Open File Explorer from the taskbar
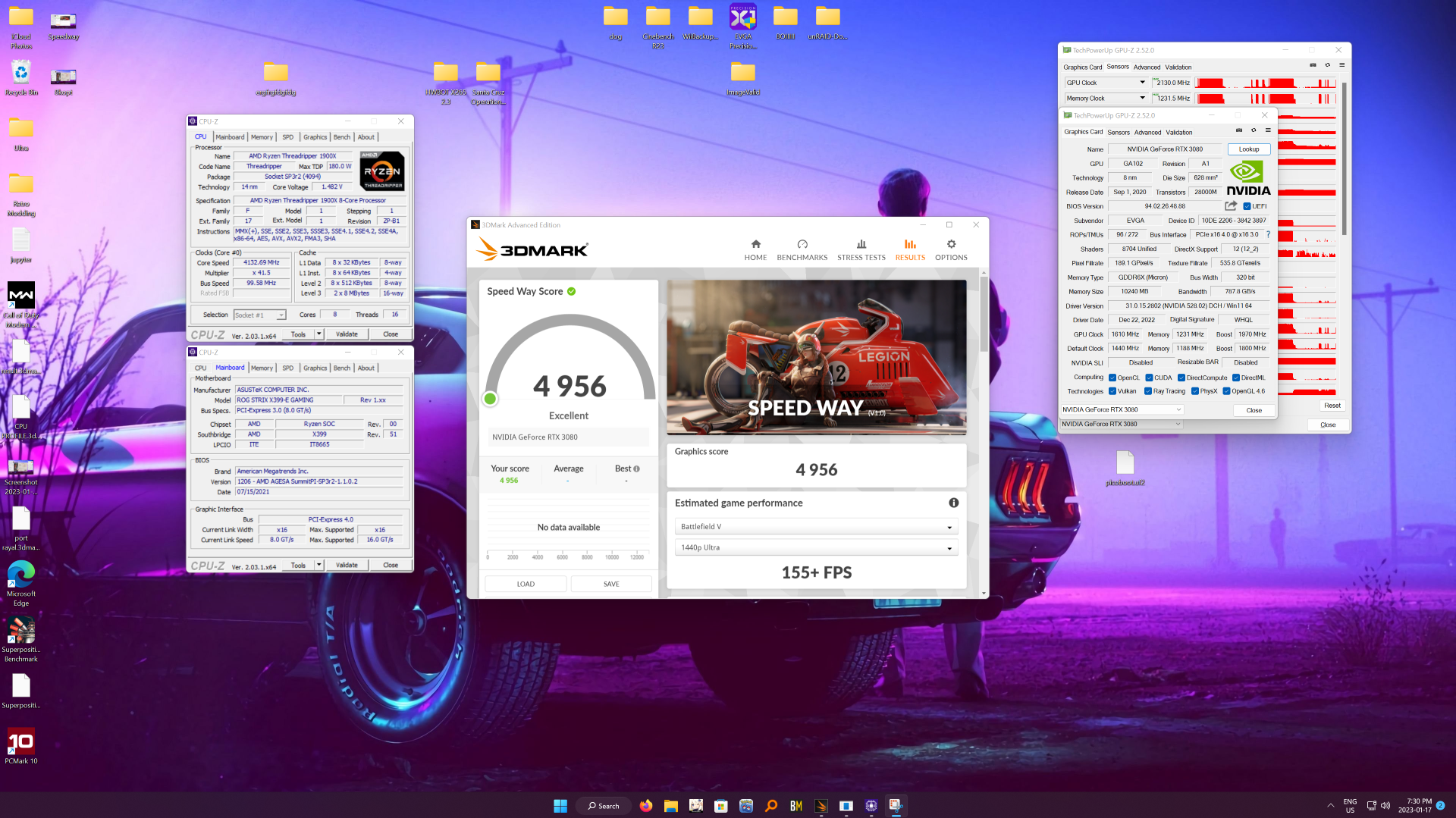The image size is (1456, 818). tap(671, 806)
